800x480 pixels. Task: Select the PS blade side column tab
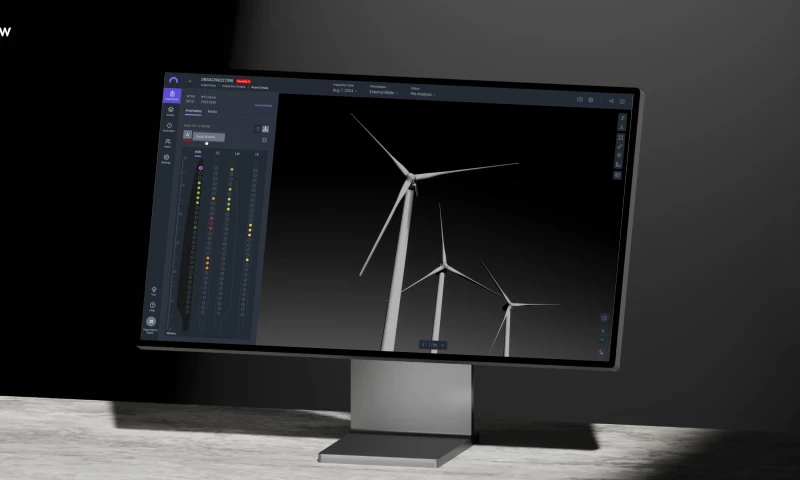[198, 152]
